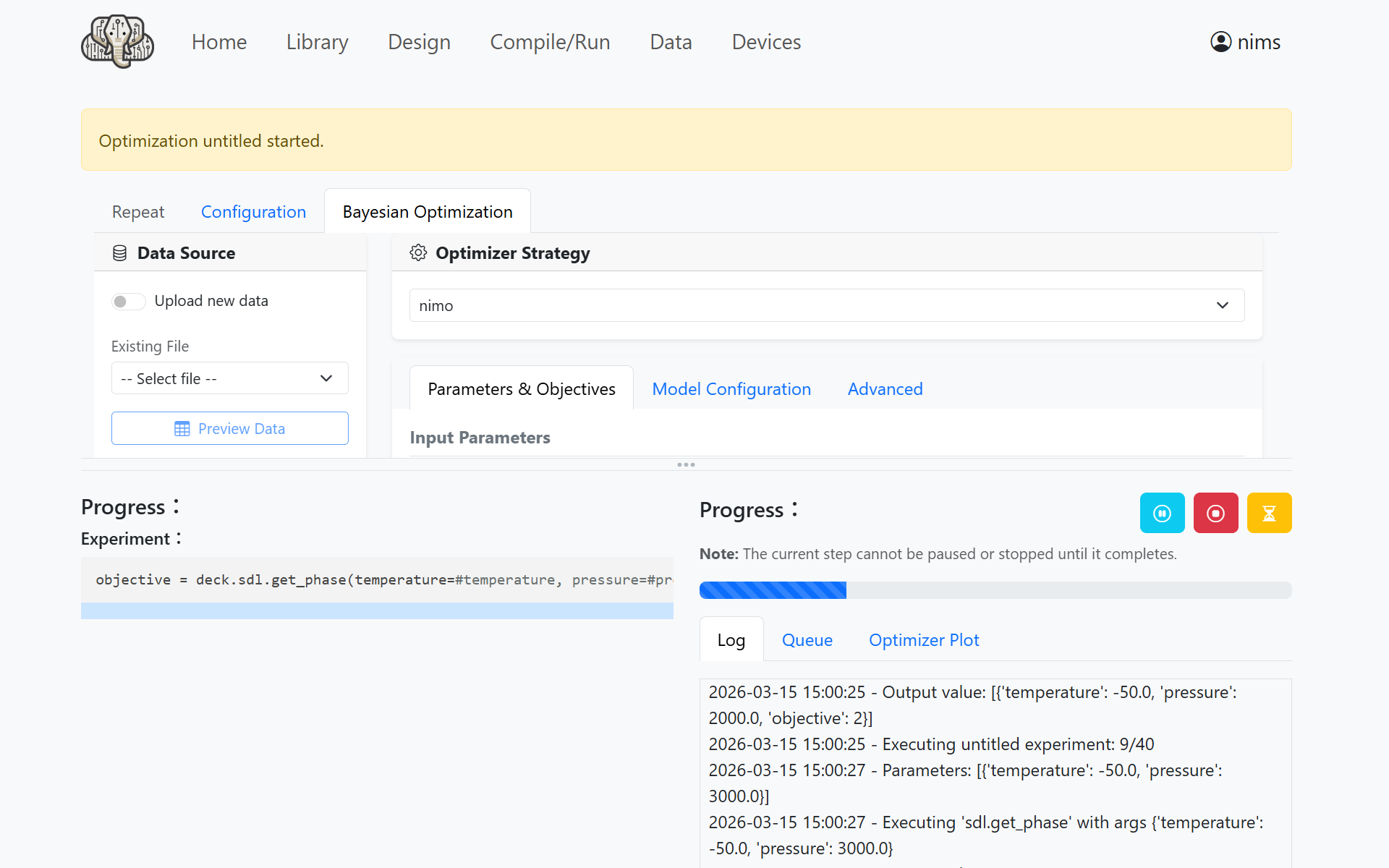Screen dimensions: 1389x868
Task: Open the nims user profile icon
Action: click(1220, 42)
